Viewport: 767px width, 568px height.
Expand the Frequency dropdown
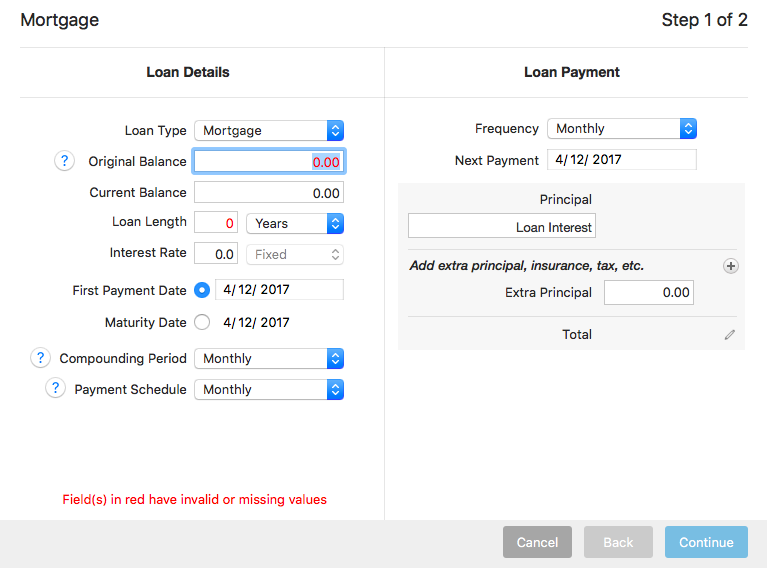coord(621,128)
